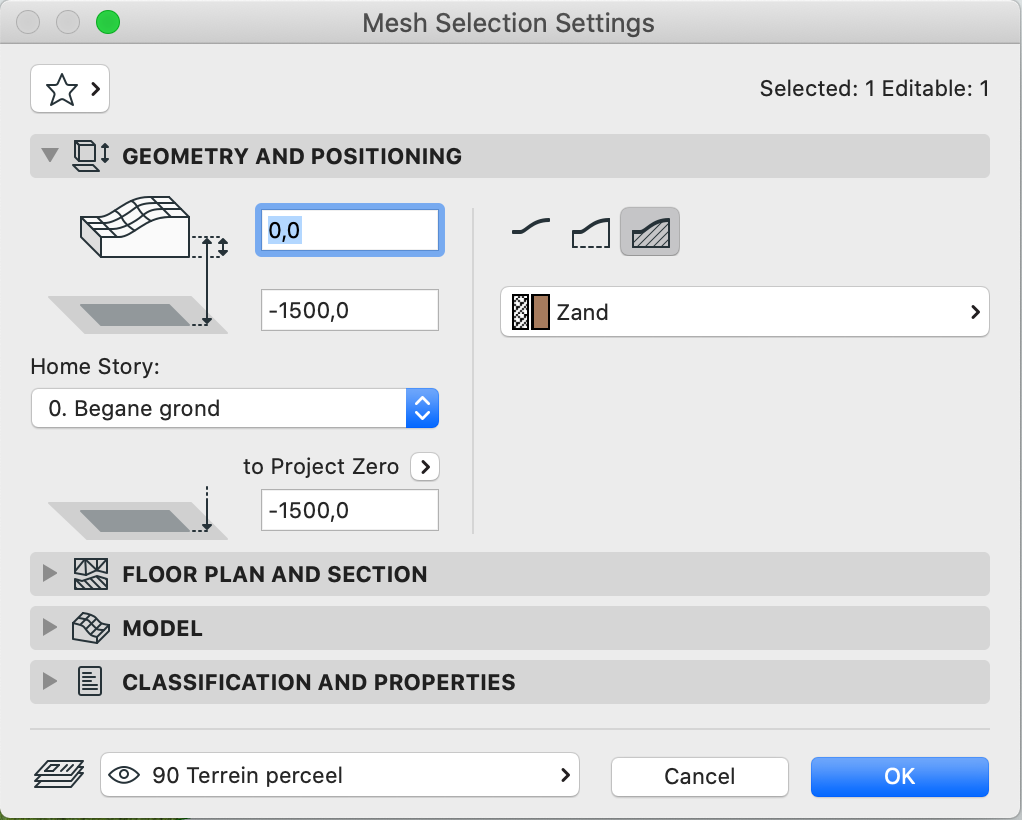This screenshot has height=820, width=1022.
Task: Click the Classification and Properties document icon
Action: 90,682
